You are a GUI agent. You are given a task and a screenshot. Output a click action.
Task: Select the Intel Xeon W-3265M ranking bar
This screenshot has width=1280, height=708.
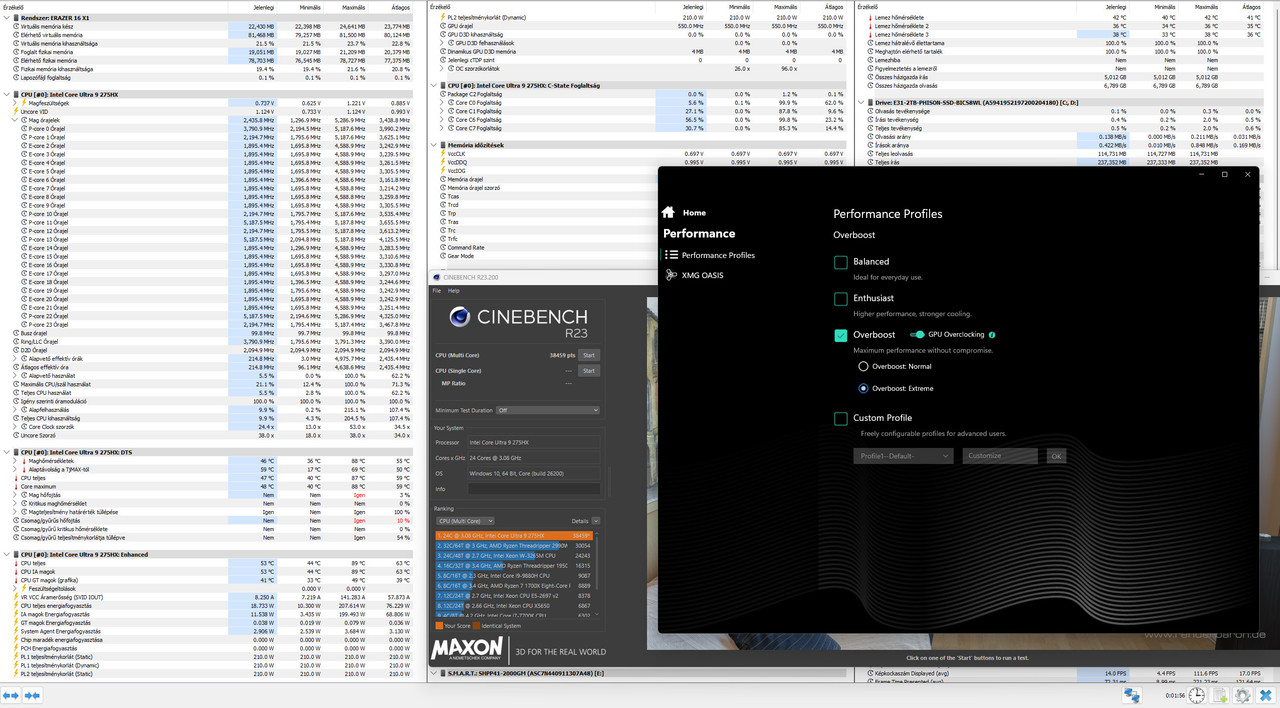click(x=514, y=556)
